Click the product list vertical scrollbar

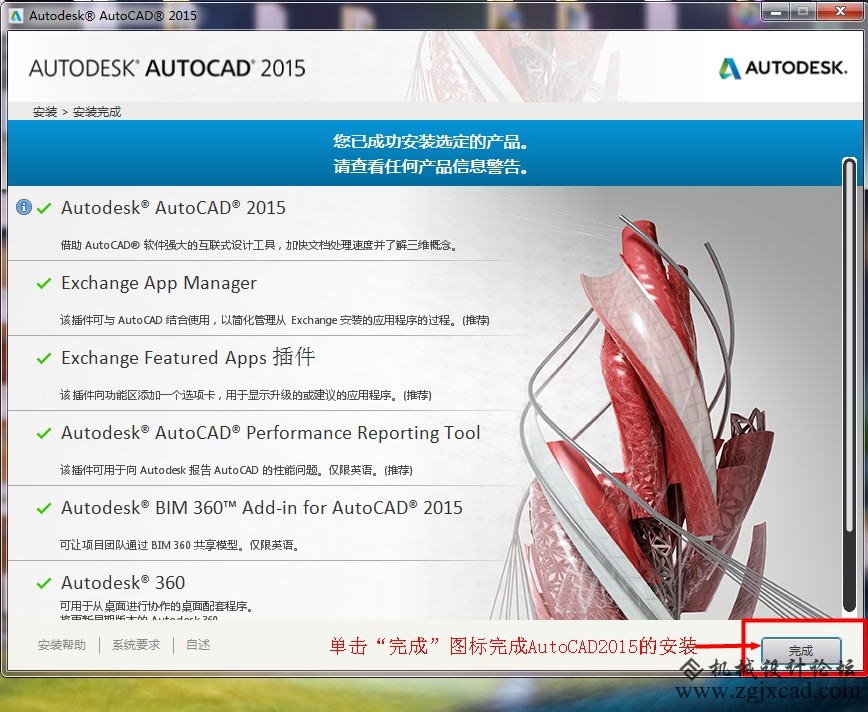[849, 385]
